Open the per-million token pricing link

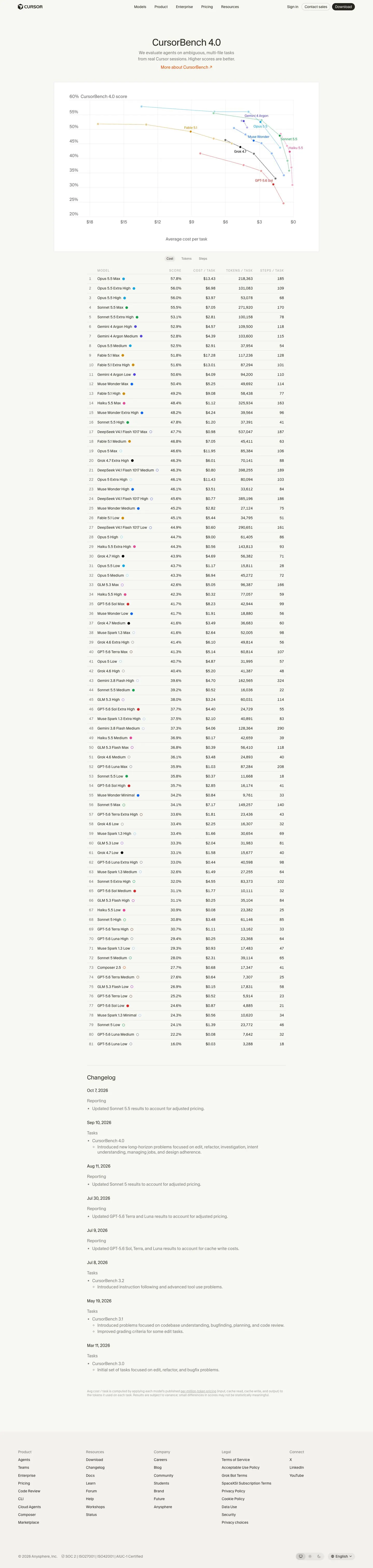(198, 1392)
